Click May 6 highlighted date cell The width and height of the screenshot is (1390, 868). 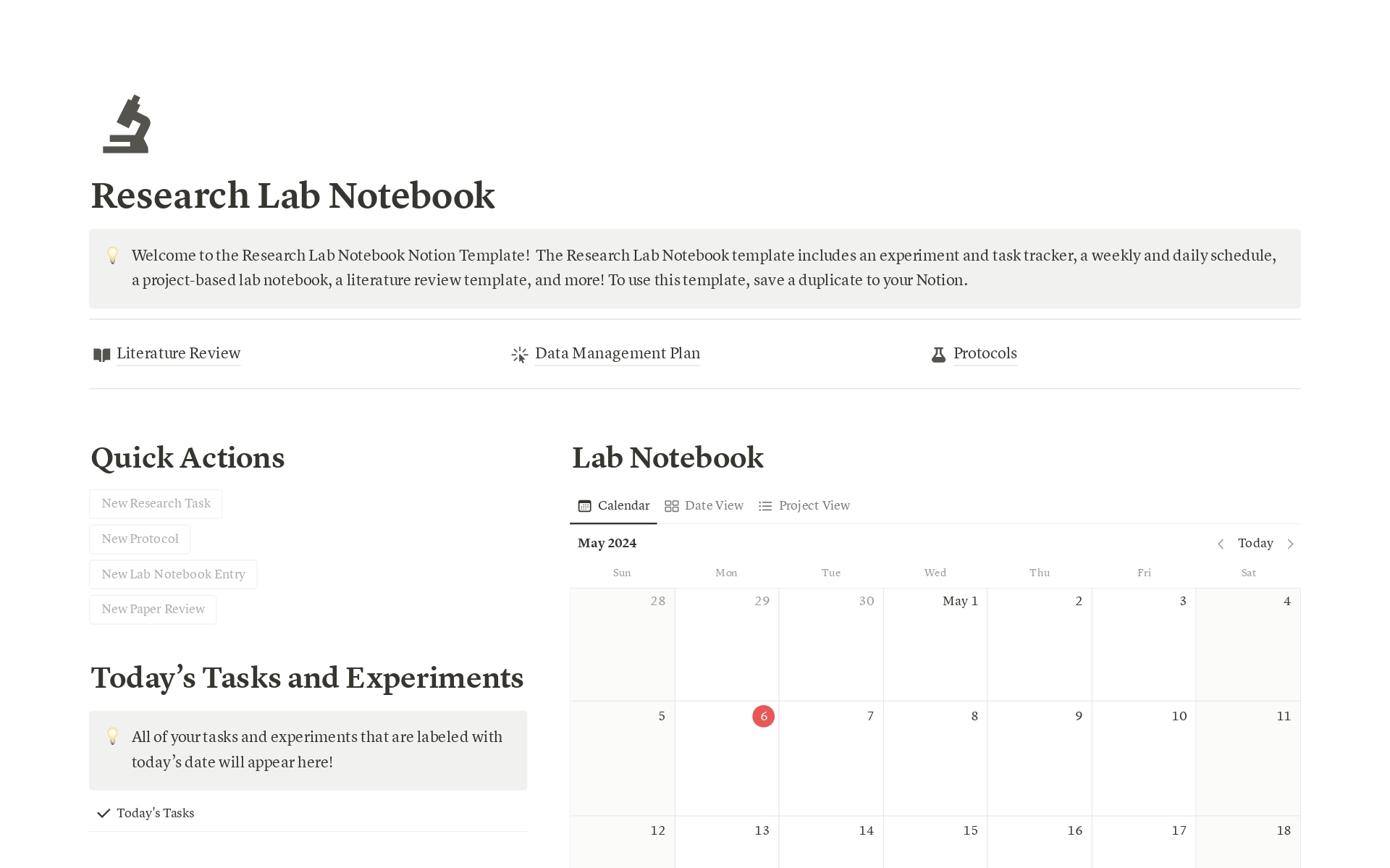point(764,717)
